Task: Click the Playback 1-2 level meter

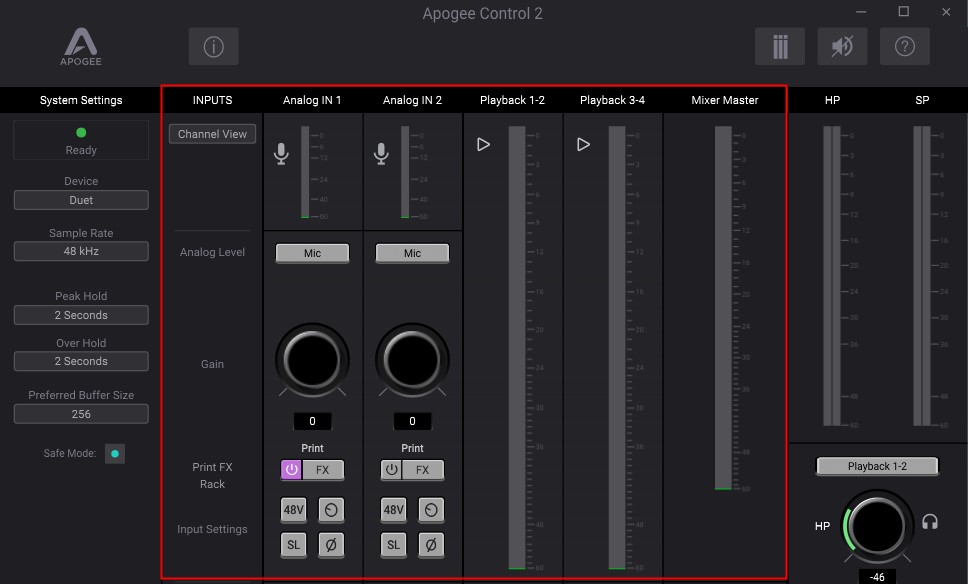Action: 517,348
